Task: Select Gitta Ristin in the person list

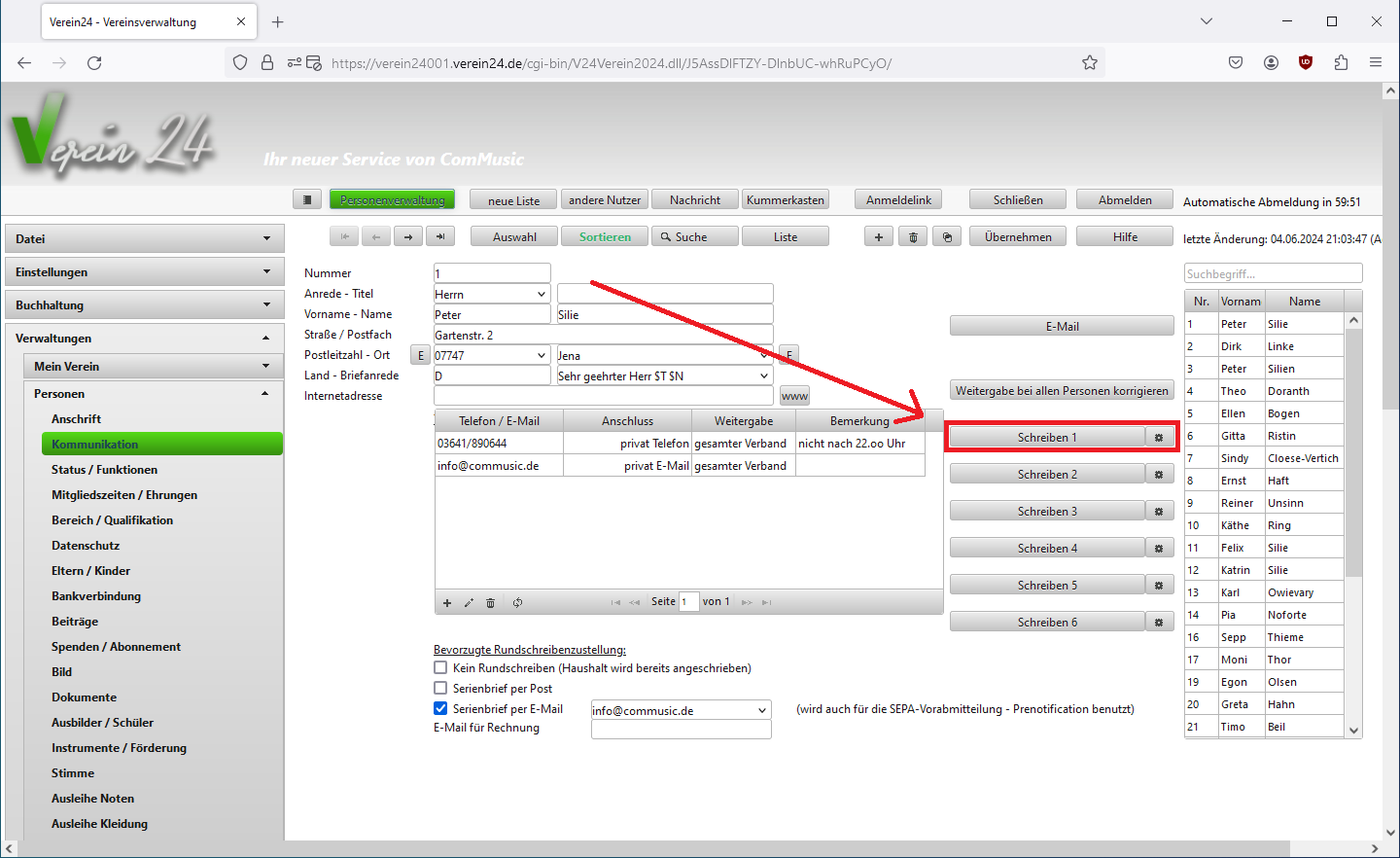Action: (1264, 436)
